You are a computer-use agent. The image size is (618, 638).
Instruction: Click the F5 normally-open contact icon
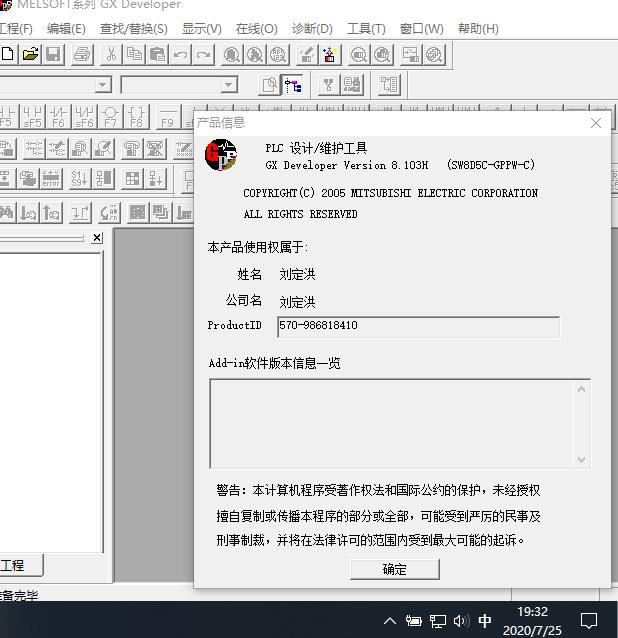click(x=7, y=117)
